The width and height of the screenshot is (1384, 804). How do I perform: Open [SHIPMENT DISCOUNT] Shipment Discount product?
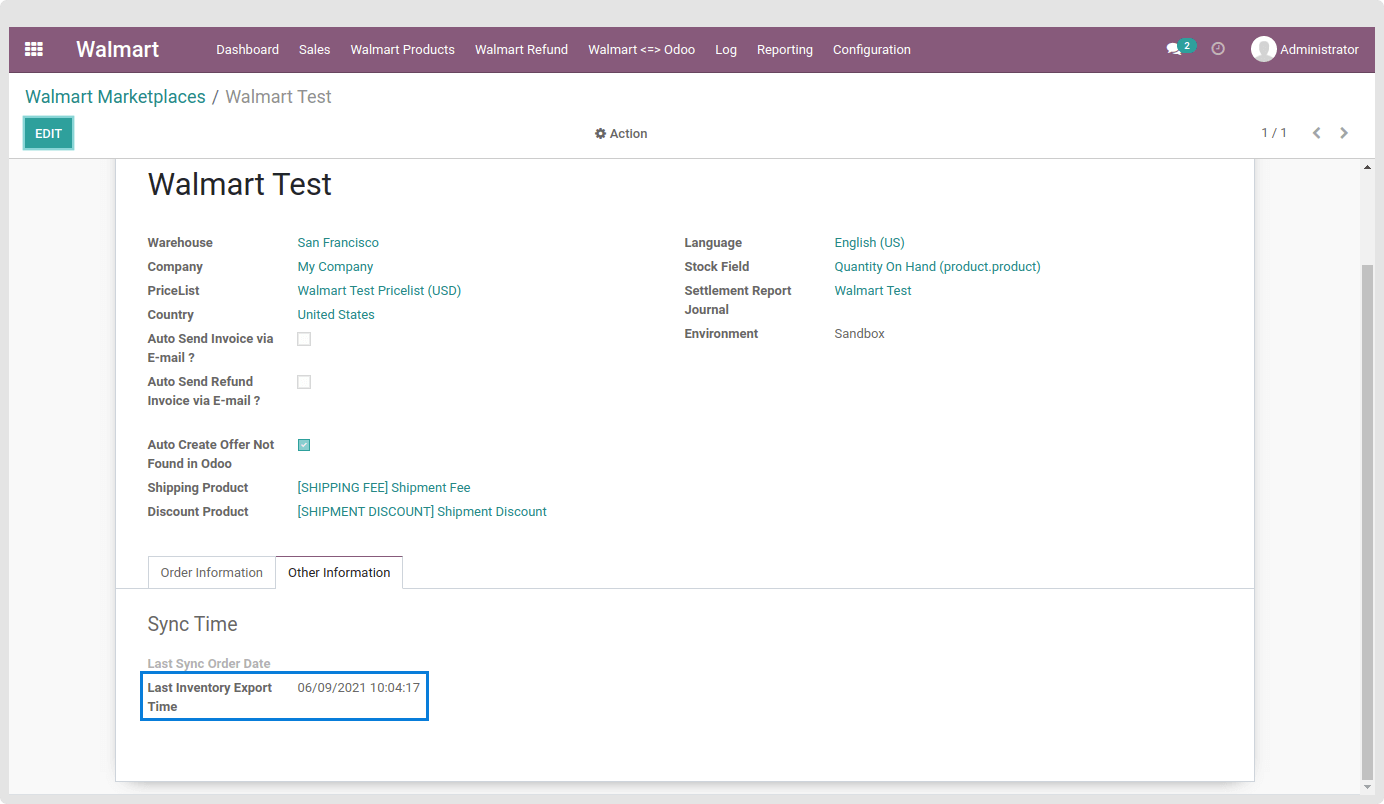pyautogui.click(x=422, y=512)
